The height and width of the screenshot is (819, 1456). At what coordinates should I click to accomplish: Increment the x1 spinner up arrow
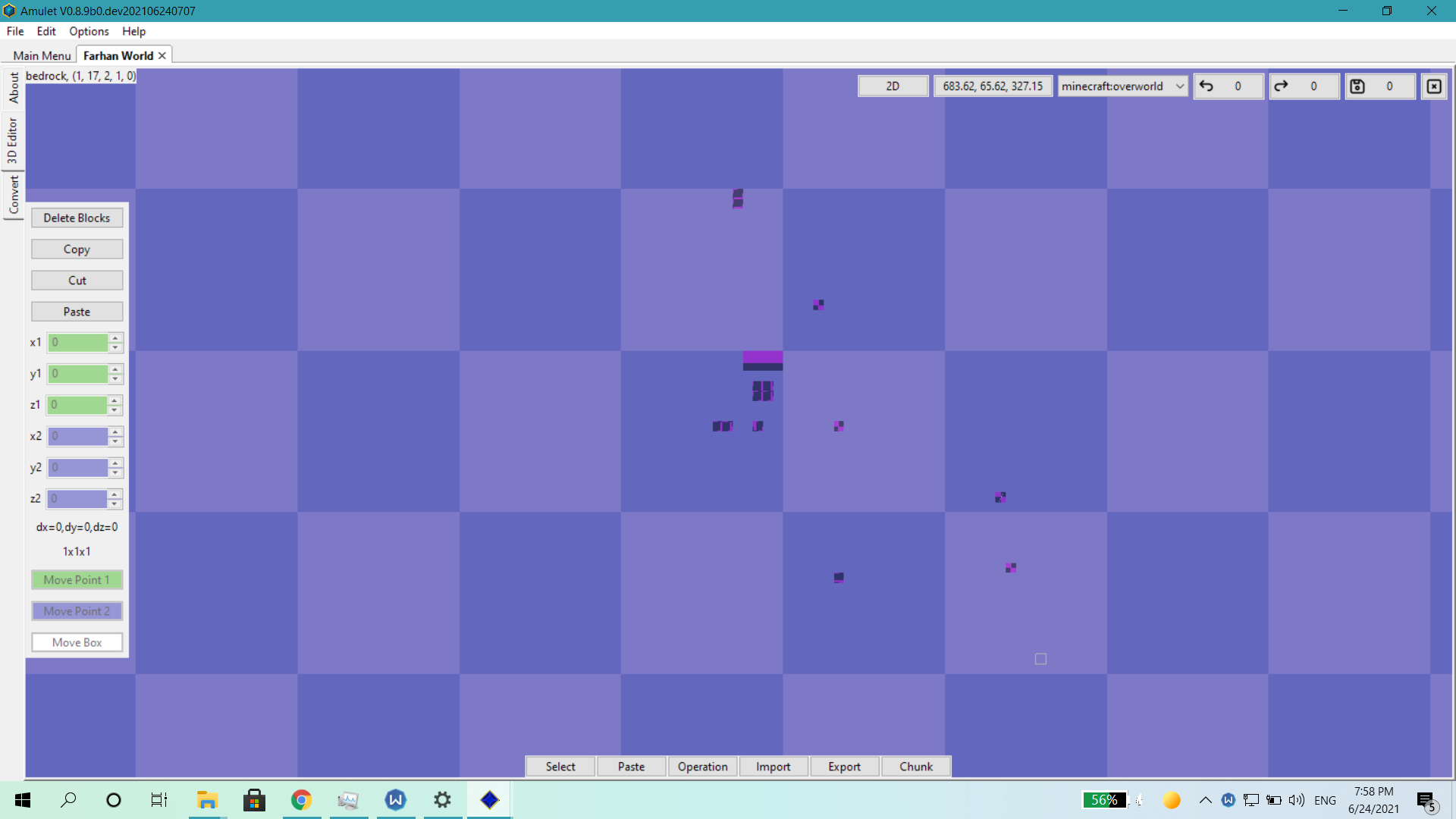115,337
